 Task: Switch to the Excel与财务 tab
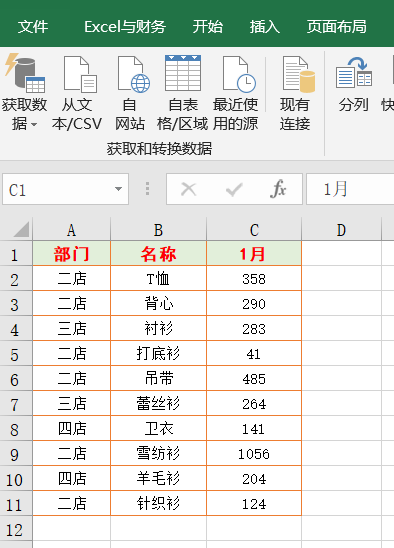pyautogui.click(x=125, y=27)
